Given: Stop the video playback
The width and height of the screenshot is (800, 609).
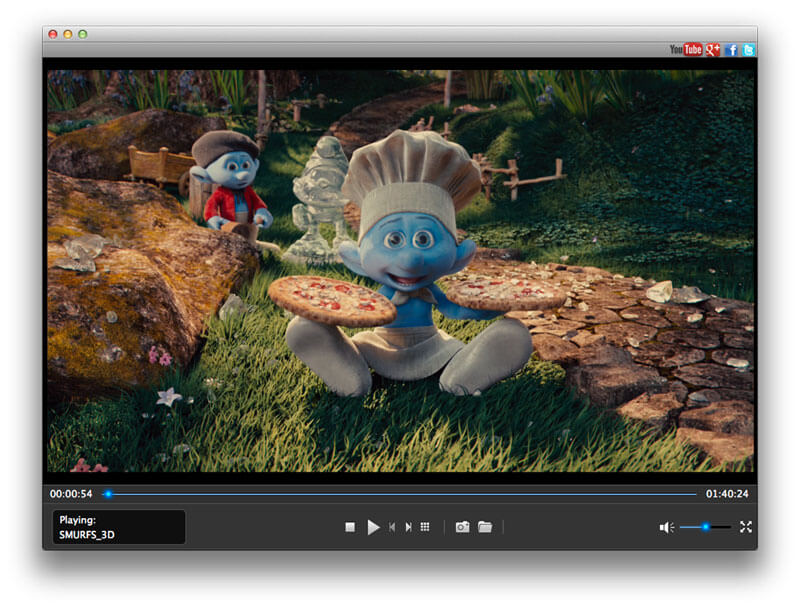Looking at the screenshot, I should point(350,527).
